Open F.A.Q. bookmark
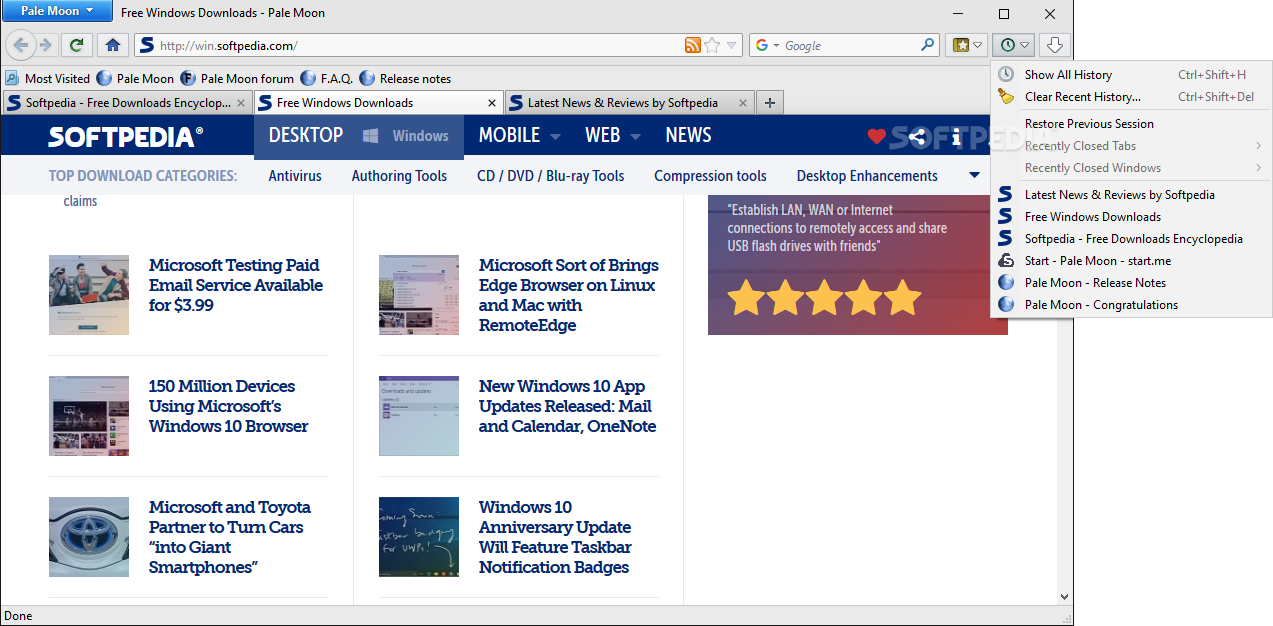The height and width of the screenshot is (626, 1273). point(326,78)
